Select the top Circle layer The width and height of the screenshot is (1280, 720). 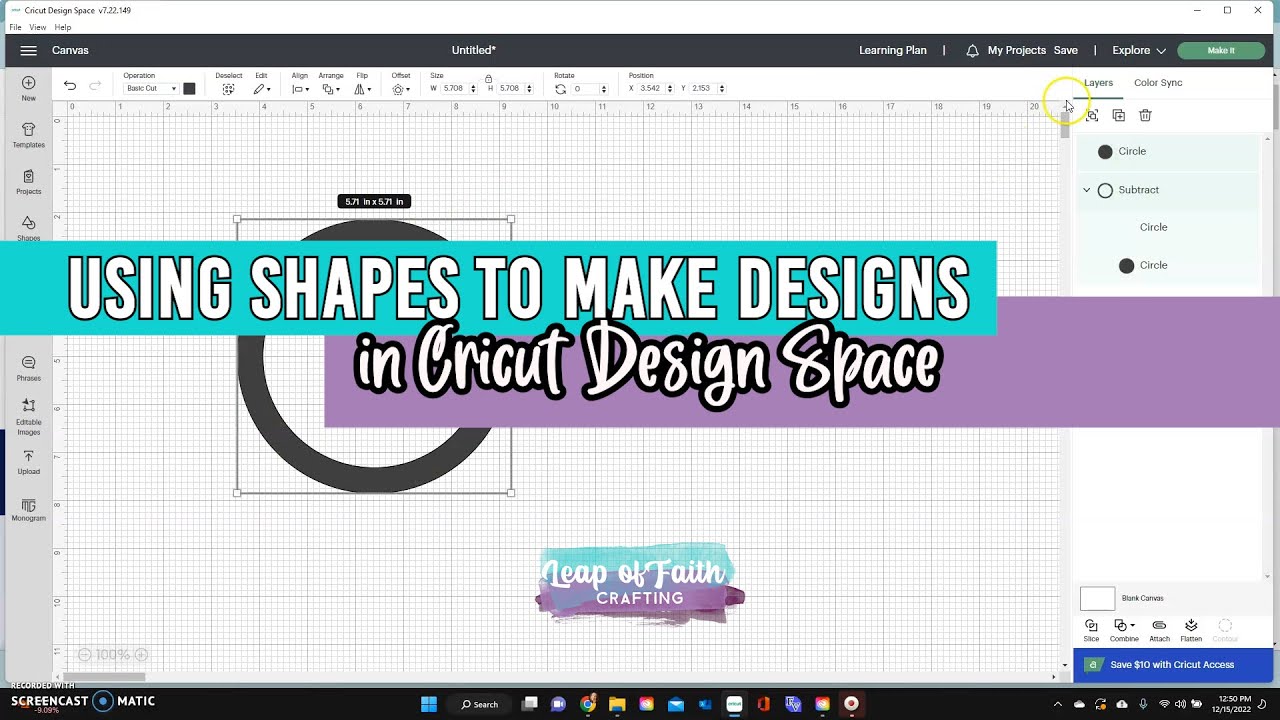(x=1167, y=152)
